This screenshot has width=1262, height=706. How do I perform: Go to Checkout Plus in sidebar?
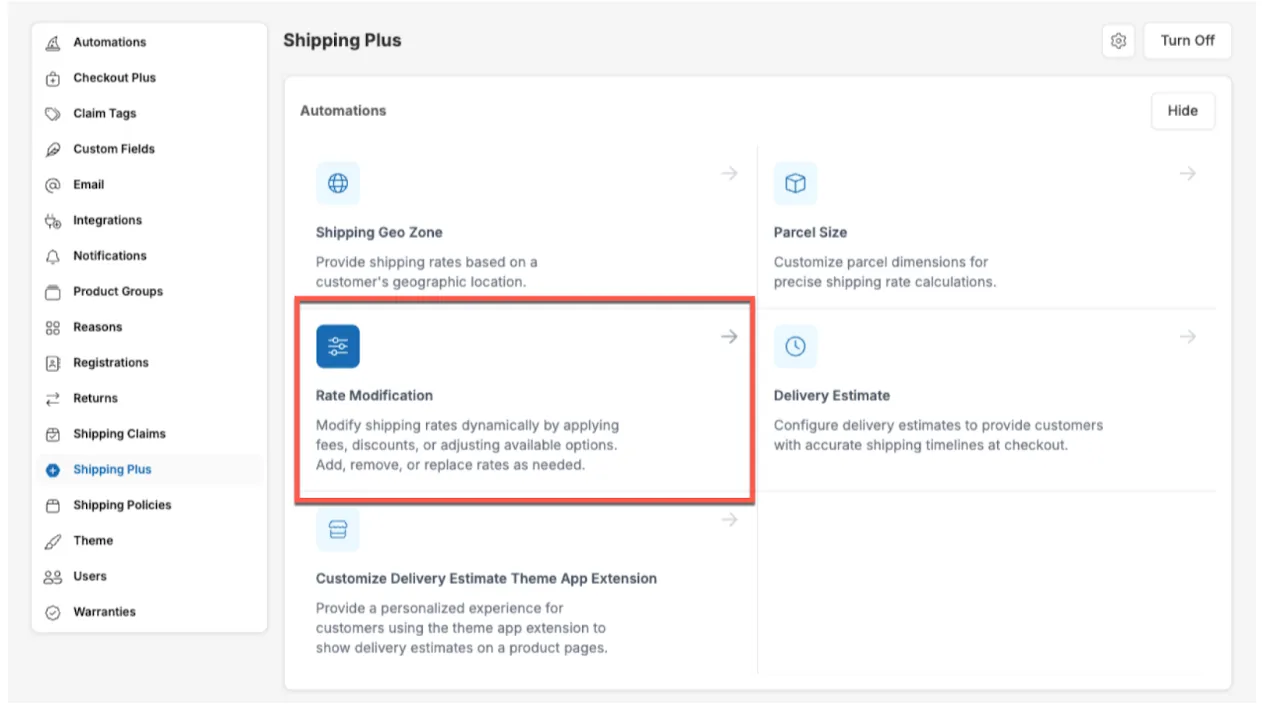coord(114,78)
